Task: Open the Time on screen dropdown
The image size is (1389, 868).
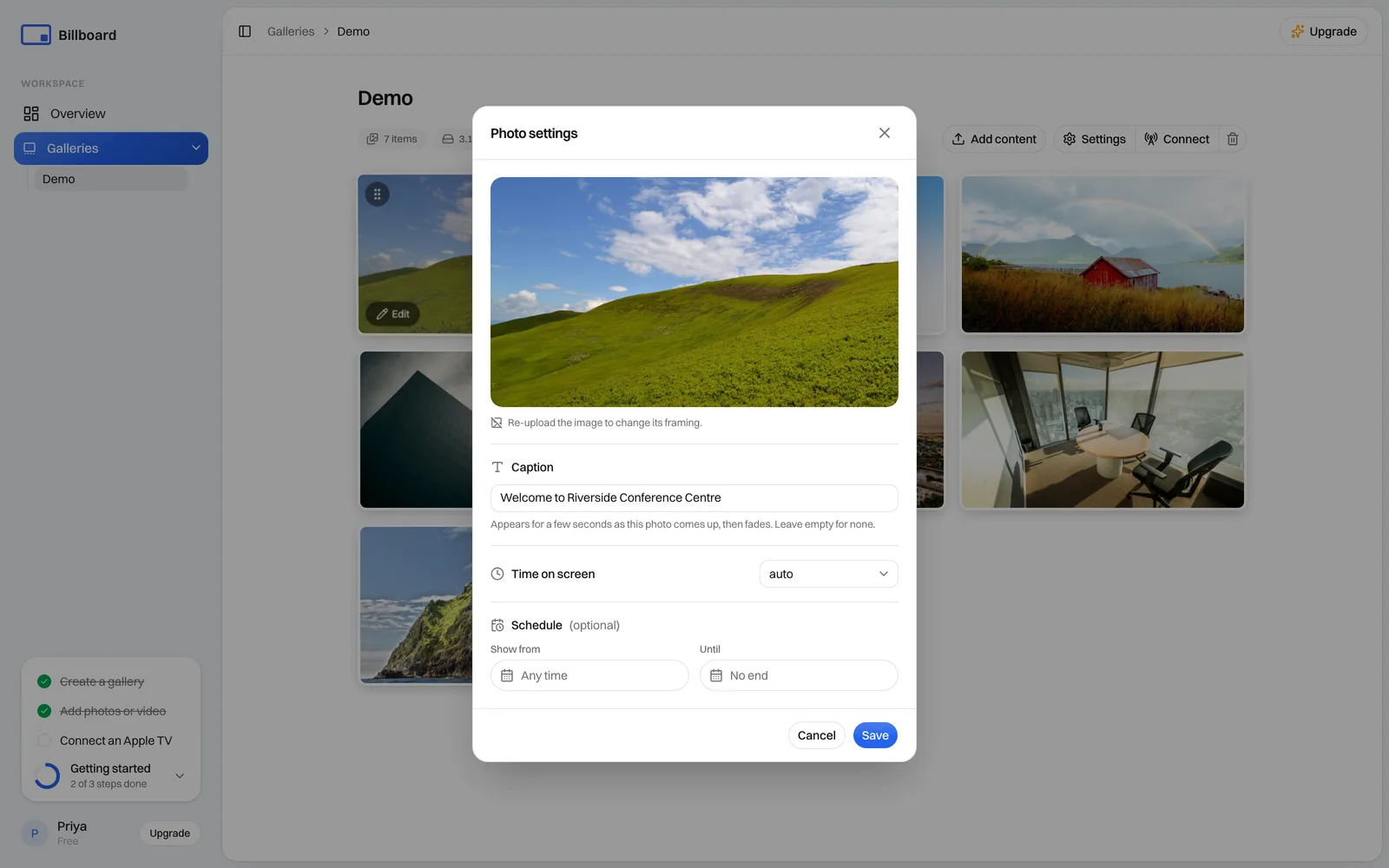Action: (828, 574)
